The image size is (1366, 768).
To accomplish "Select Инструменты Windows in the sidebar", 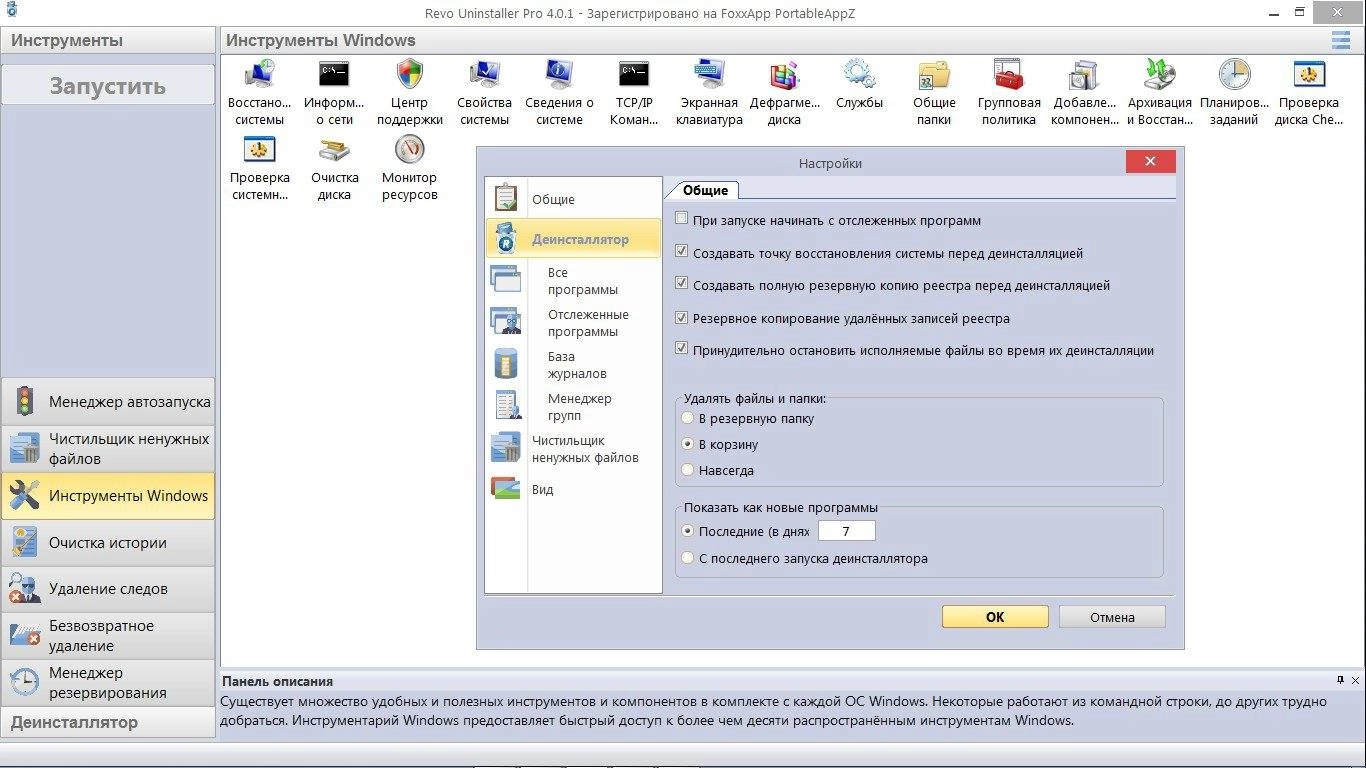I will click(x=108, y=496).
